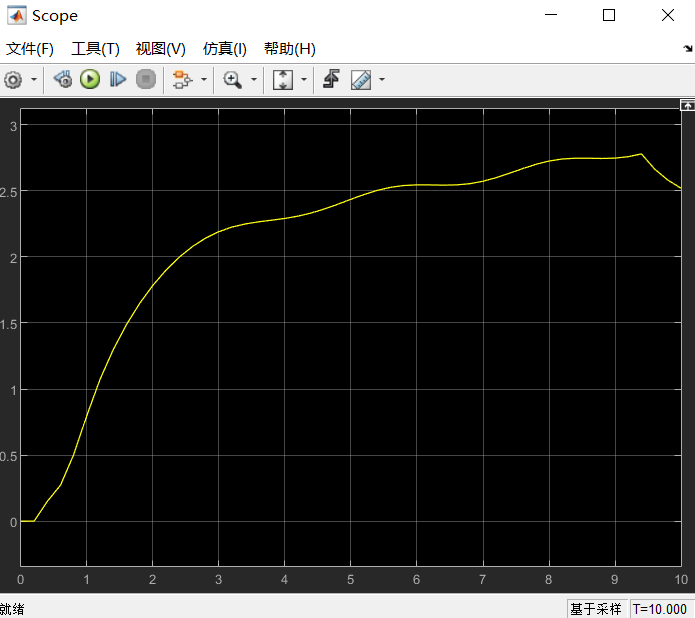Click the Scale axes limits icon

pyautogui.click(x=283, y=80)
